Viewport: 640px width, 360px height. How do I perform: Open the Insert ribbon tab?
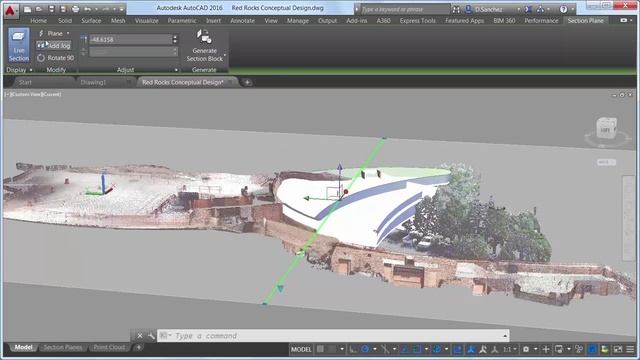pos(213,20)
